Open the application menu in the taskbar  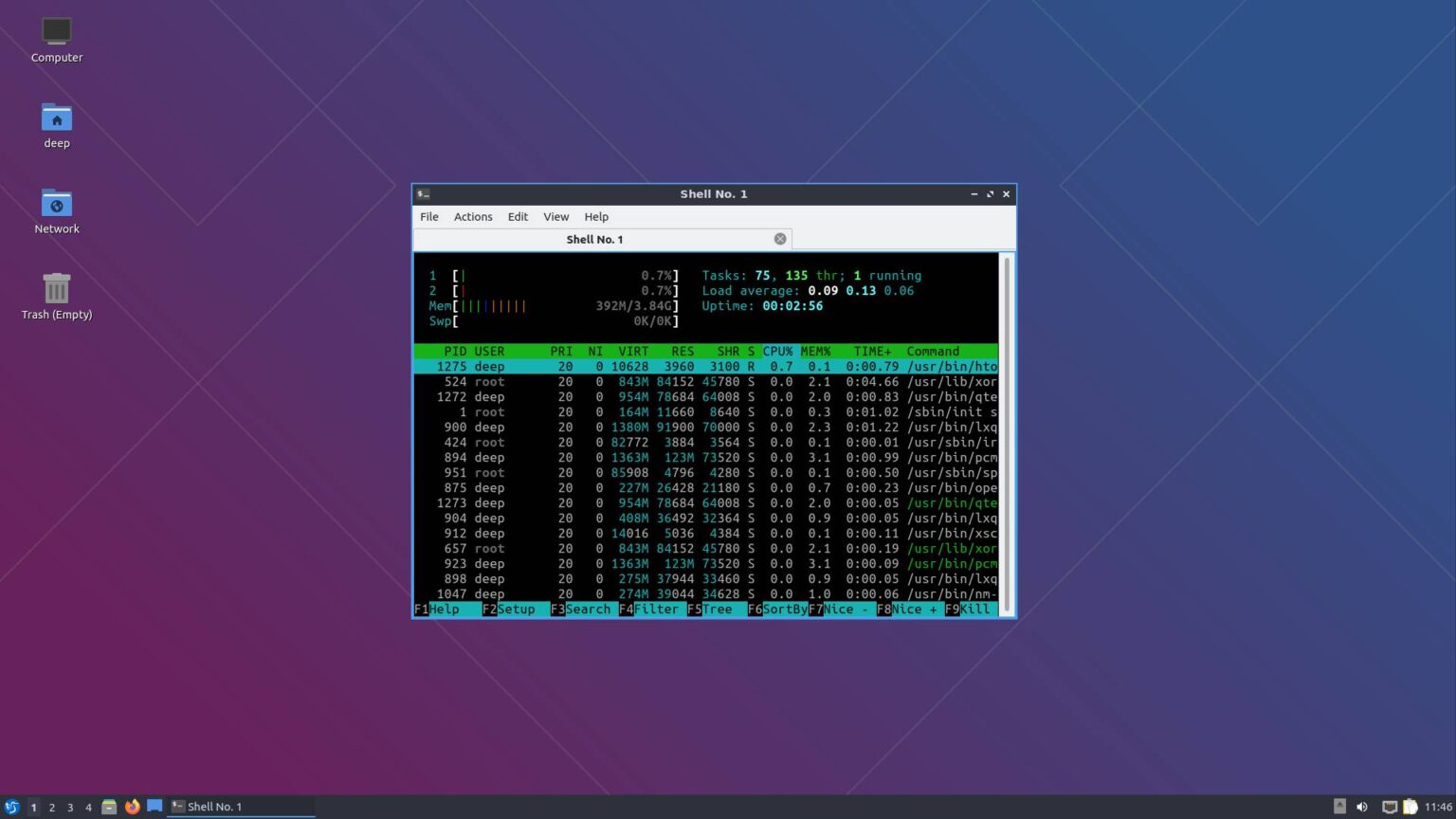point(12,807)
